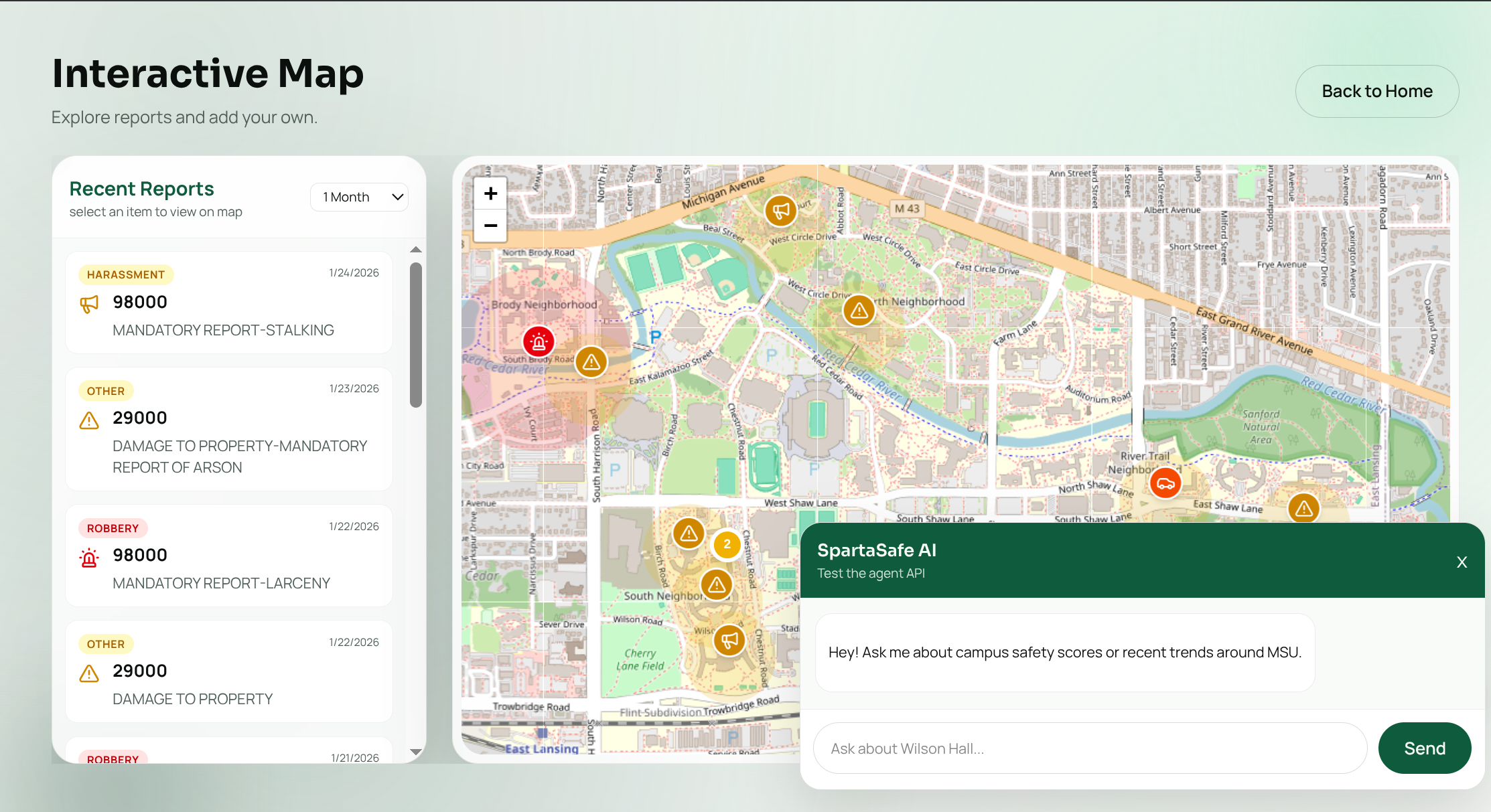Viewport: 1491px width, 812px height.
Task: Select the Robbery larceny report from 1/22/2026
Action: (229, 556)
